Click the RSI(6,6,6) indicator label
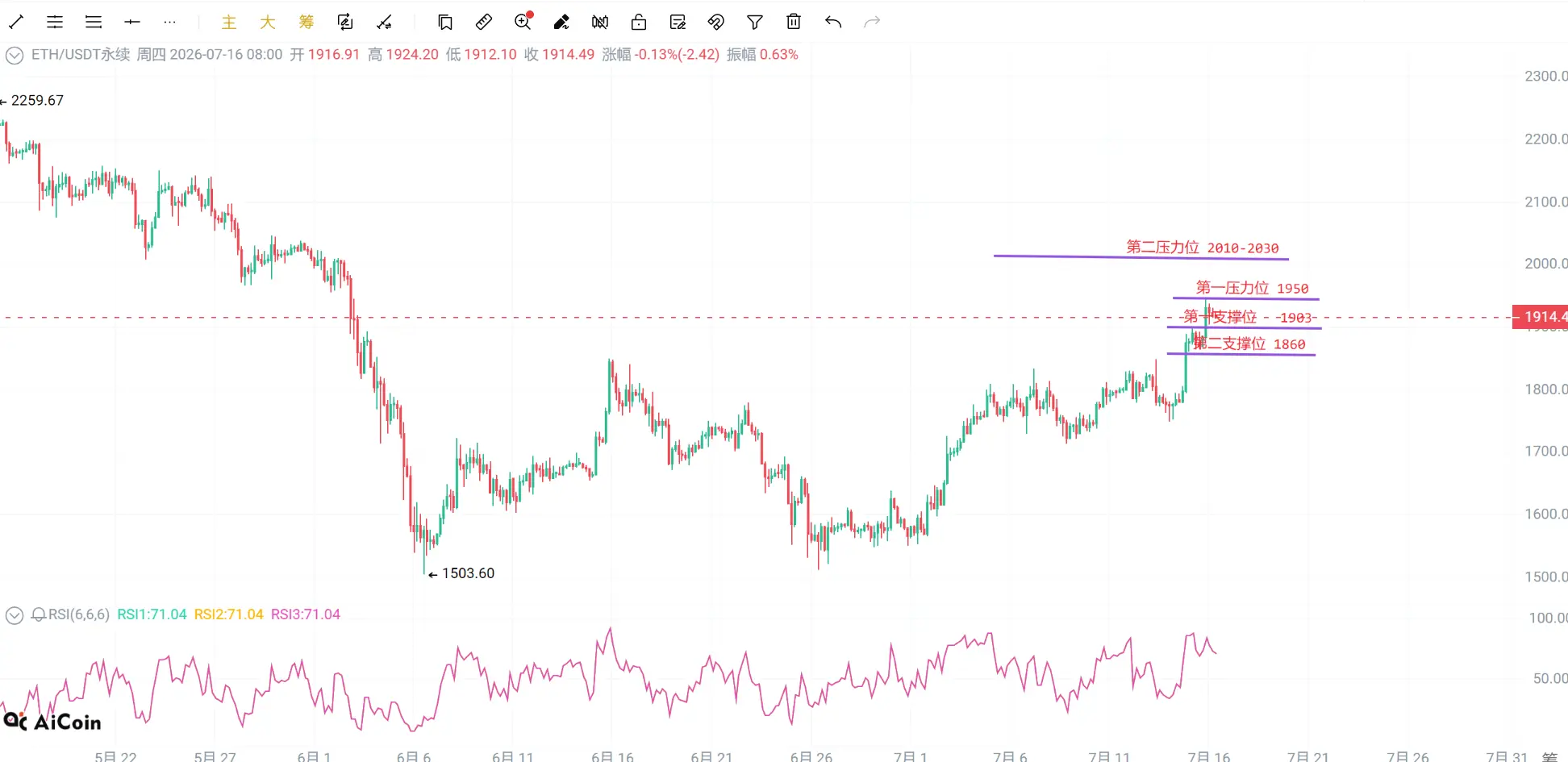 click(79, 614)
